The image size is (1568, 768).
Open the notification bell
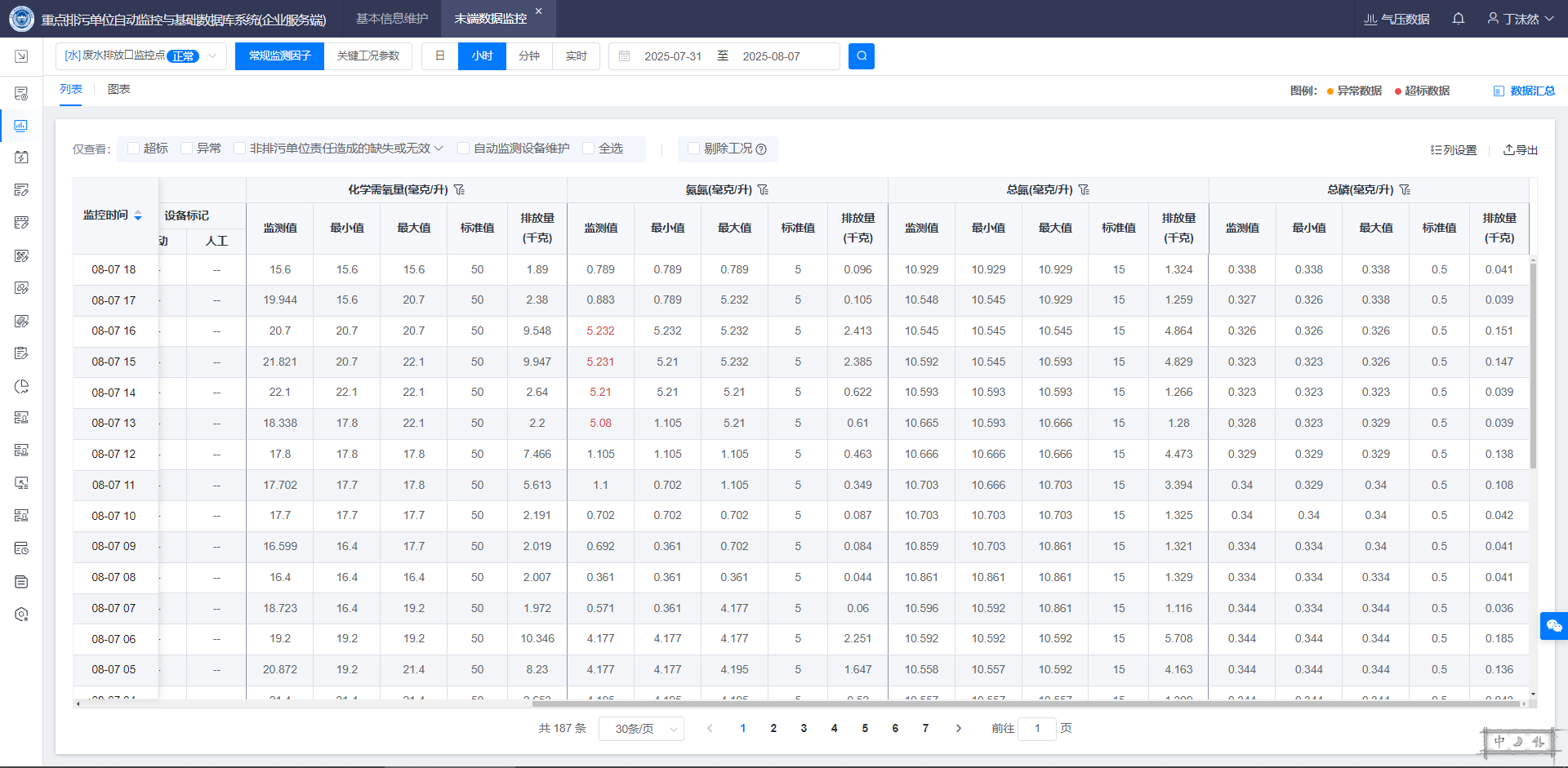coord(1458,19)
